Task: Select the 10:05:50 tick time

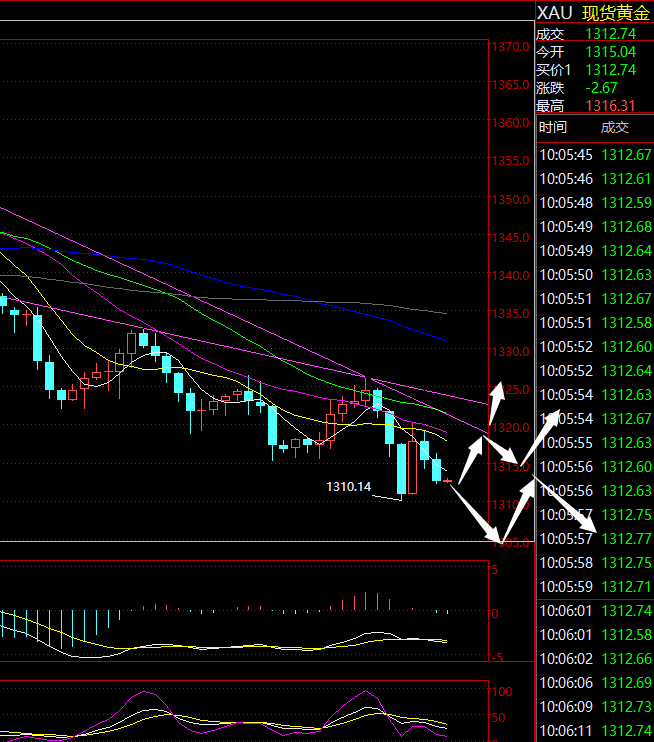Action: 566,275
